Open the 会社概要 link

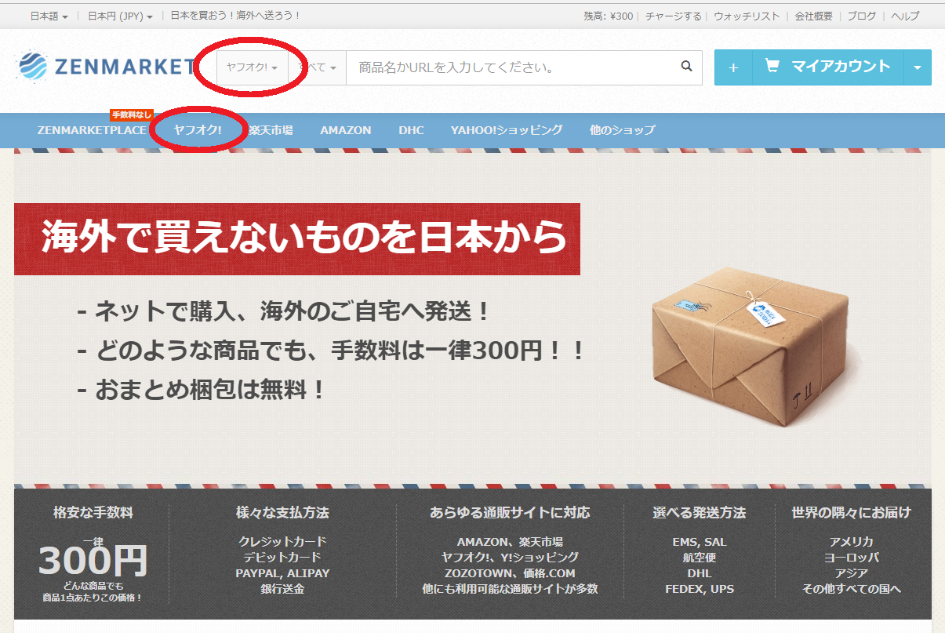[x=813, y=16]
